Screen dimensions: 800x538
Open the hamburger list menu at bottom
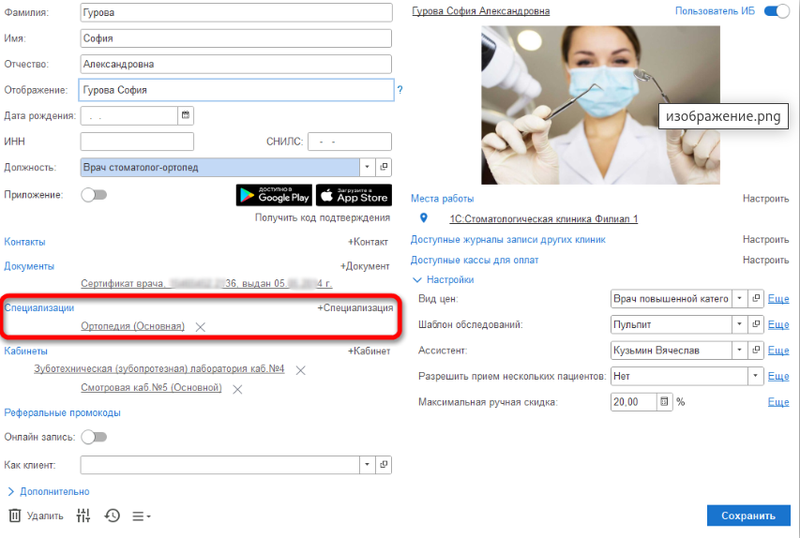tap(141, 517)
